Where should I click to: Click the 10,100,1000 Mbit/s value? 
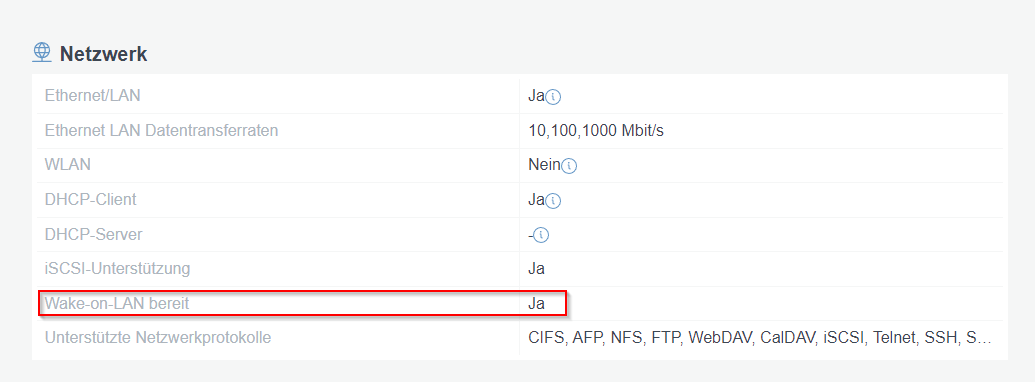click(x=596, y=131)
